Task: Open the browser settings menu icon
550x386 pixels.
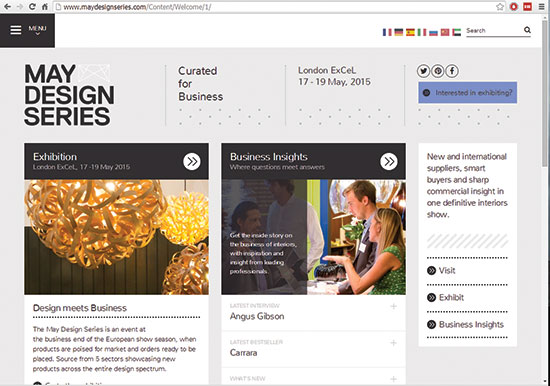Action: point(542,7)
